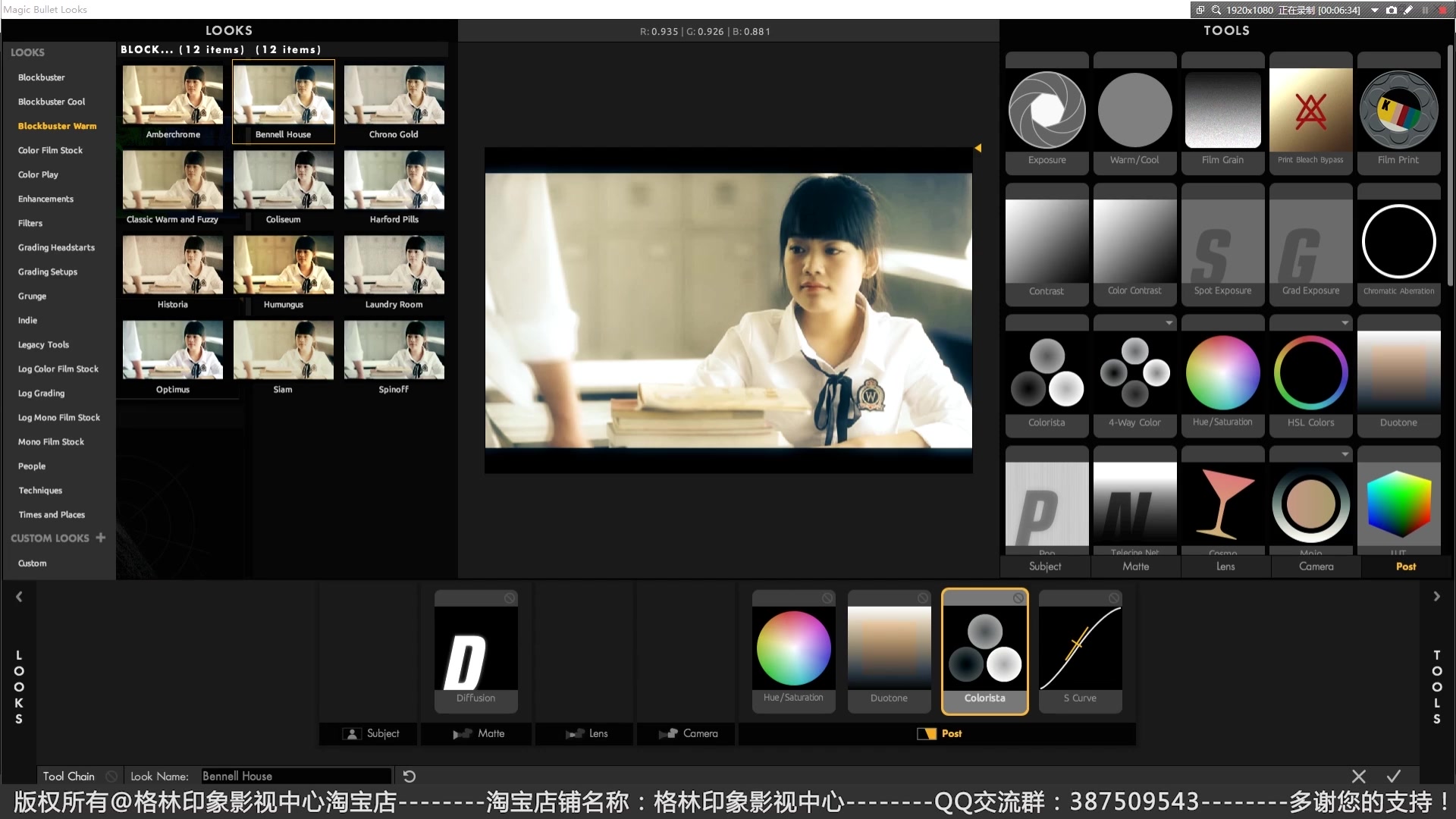Select the Spot Exposure tool
Image resolution: width=1456 pixels, height=819 pixels.
click(1222, 245)
